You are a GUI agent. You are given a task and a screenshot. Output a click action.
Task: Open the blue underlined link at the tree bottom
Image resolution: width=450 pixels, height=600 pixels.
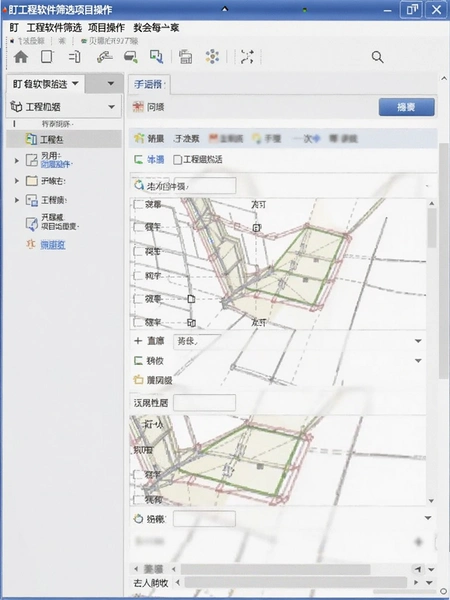(x=53, y=245)
